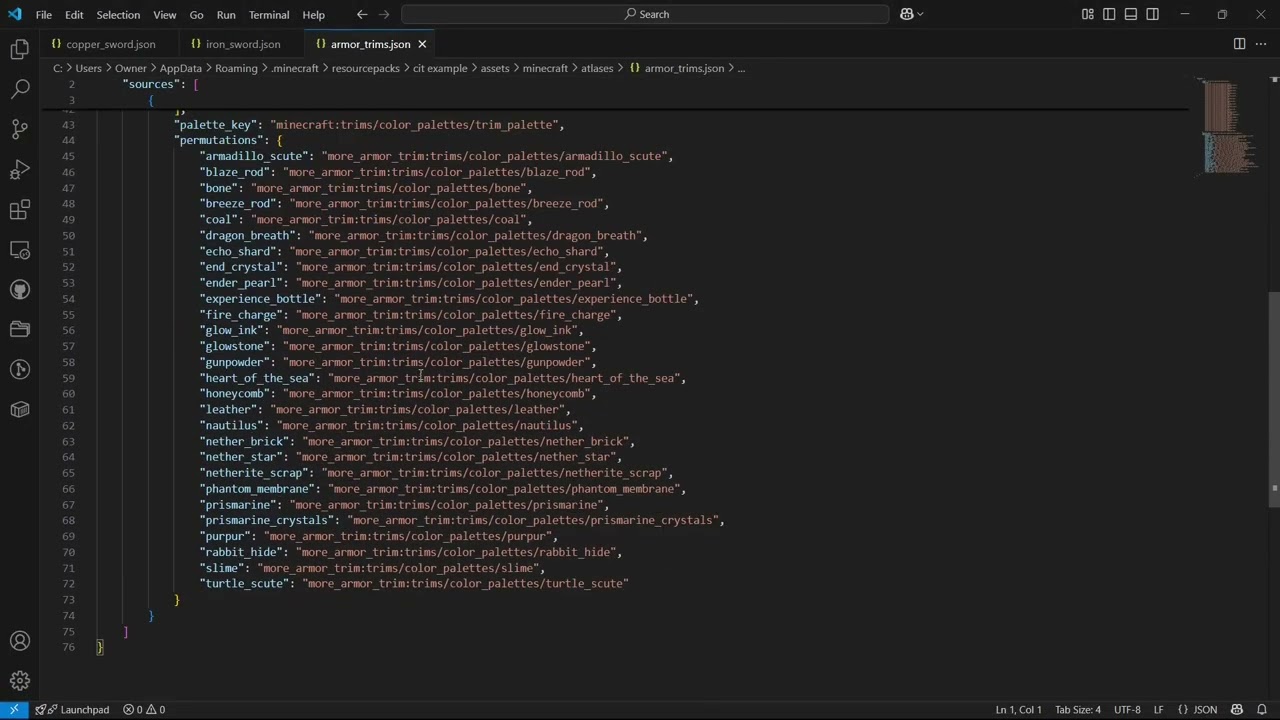Click the Search command center box
The image size is (1280, 720).
[645, 14]
